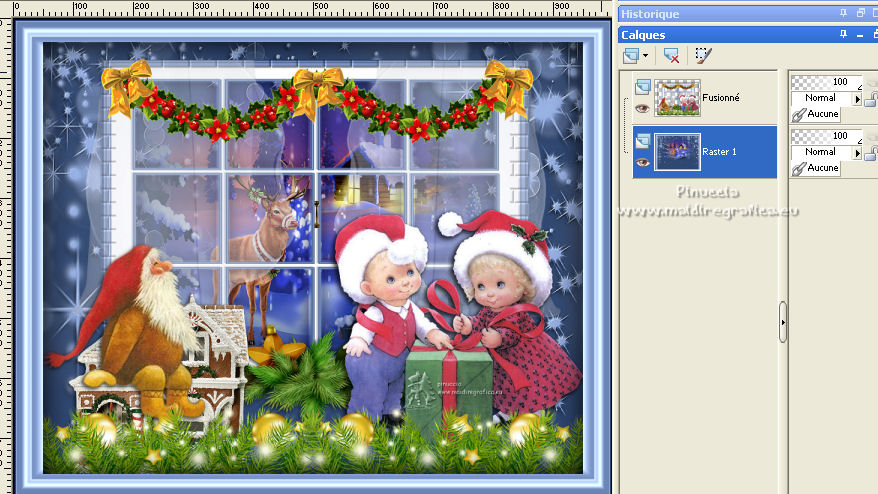Adjust the Raster 1 layer opacity slider
Viewport: 878px width, 494px height.
826,136
